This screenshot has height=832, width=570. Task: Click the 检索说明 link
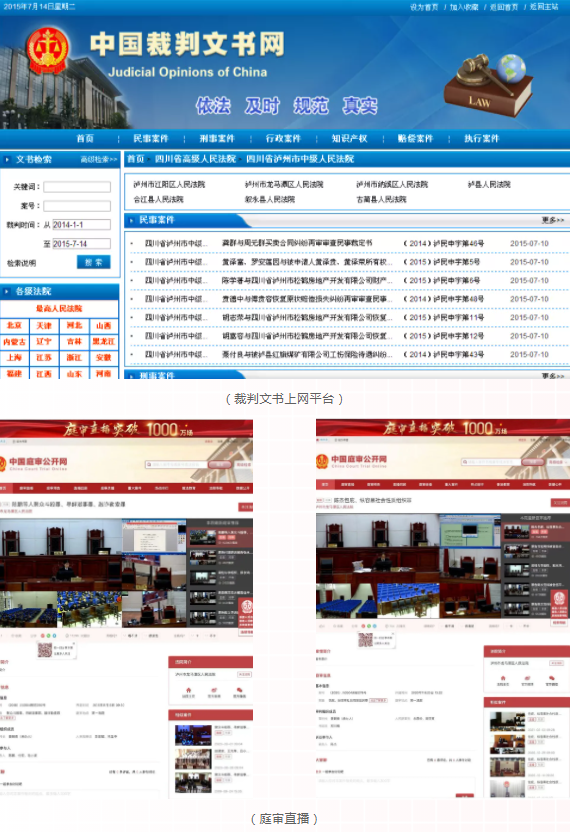[x=22, y=263]
